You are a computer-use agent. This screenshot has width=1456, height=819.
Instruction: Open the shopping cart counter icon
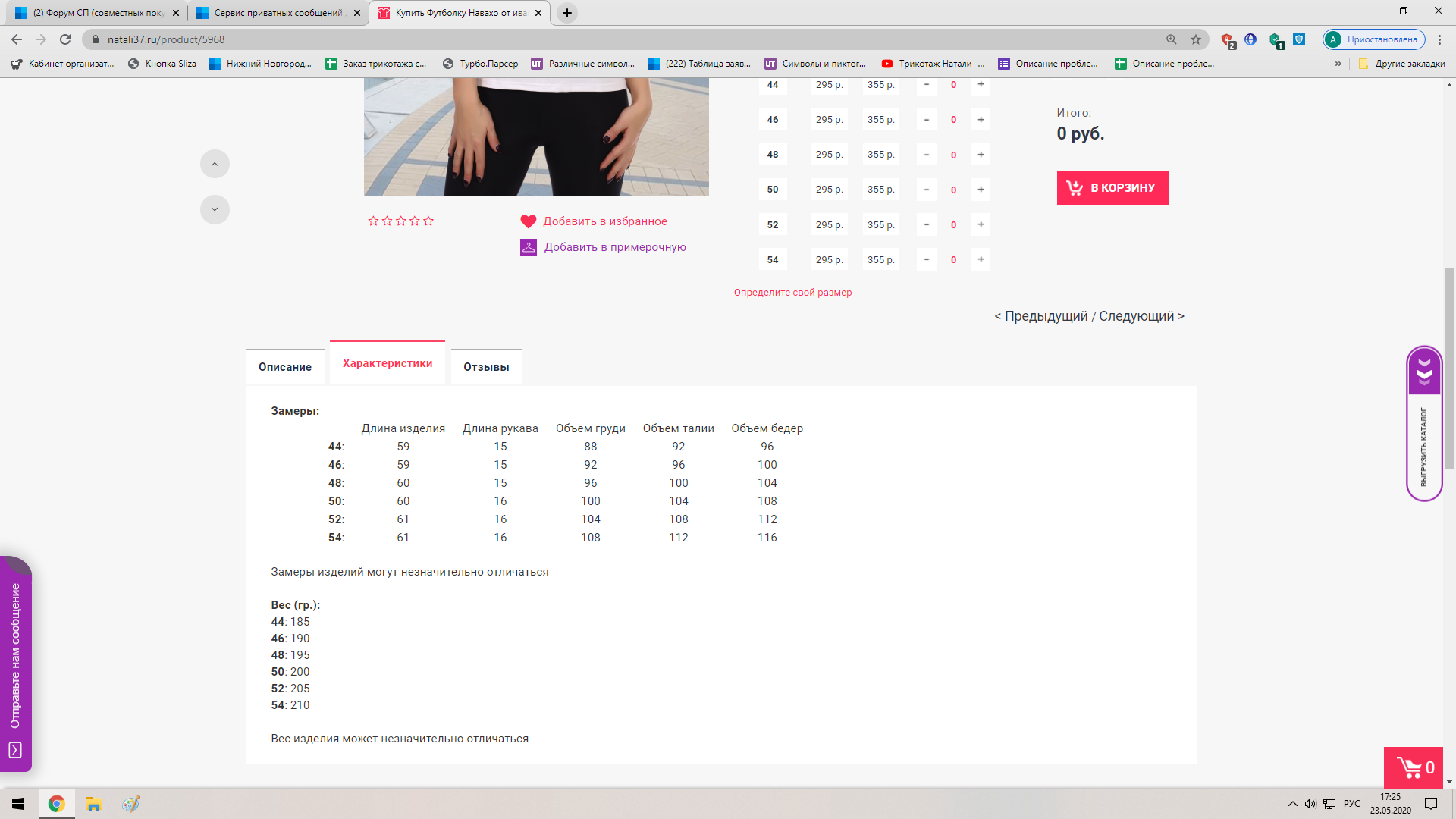1414,767
